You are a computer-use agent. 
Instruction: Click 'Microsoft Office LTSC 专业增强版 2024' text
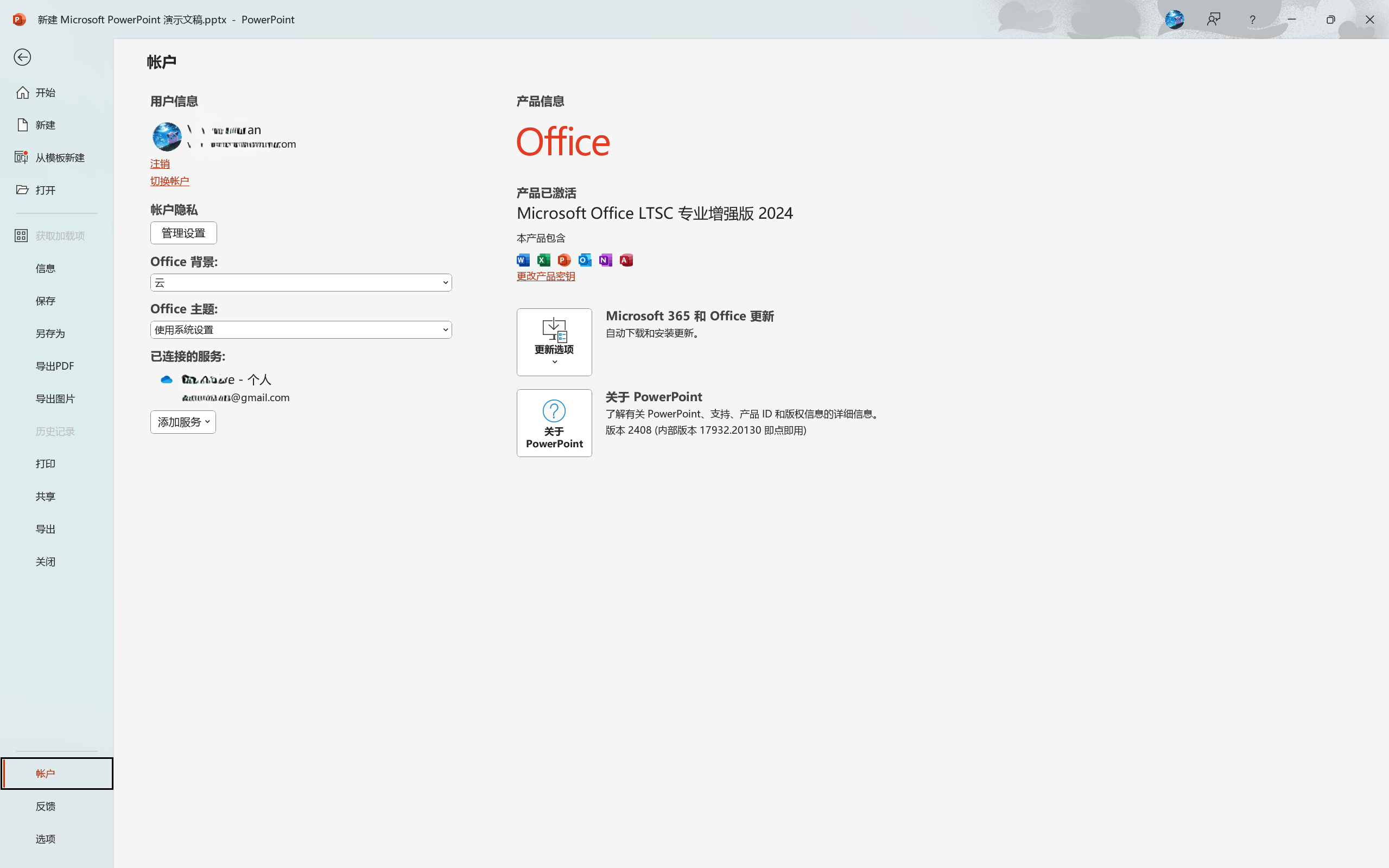tap(655, 213)
